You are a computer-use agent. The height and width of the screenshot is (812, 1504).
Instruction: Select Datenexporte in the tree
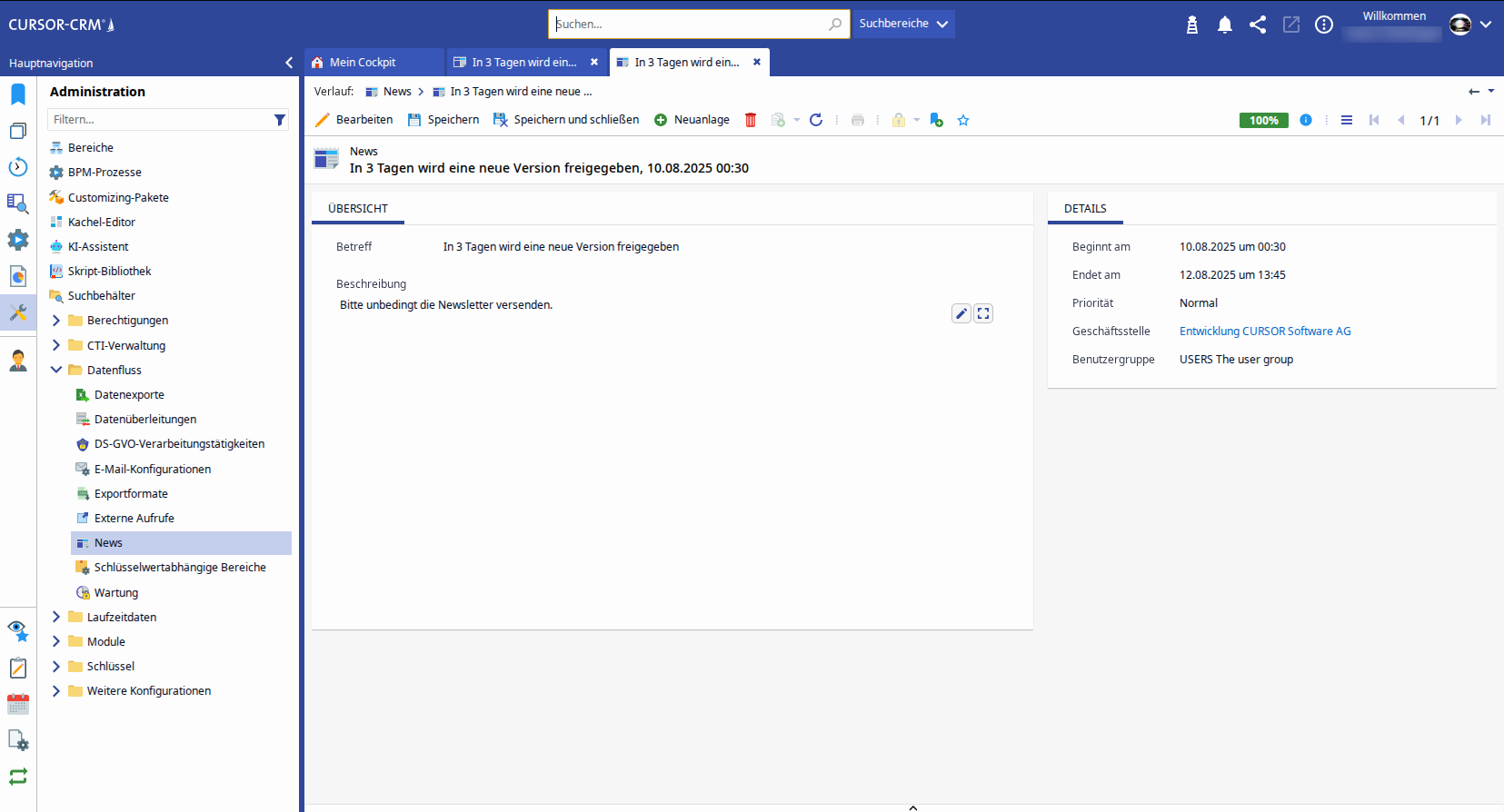point(129,395)
